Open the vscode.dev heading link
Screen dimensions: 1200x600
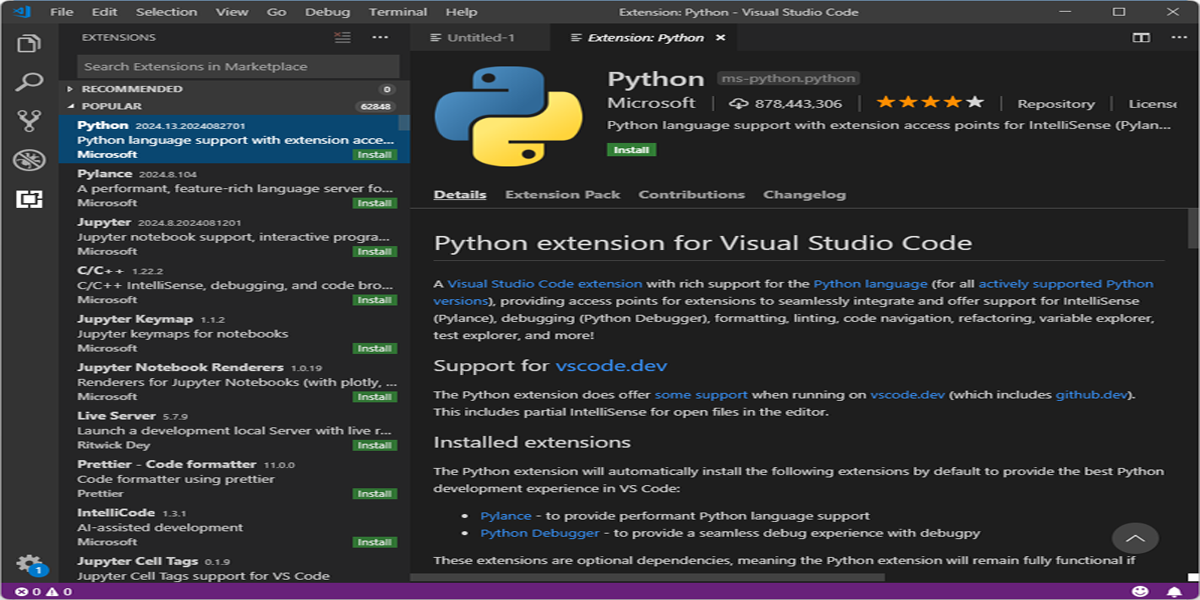coord(611,366)
